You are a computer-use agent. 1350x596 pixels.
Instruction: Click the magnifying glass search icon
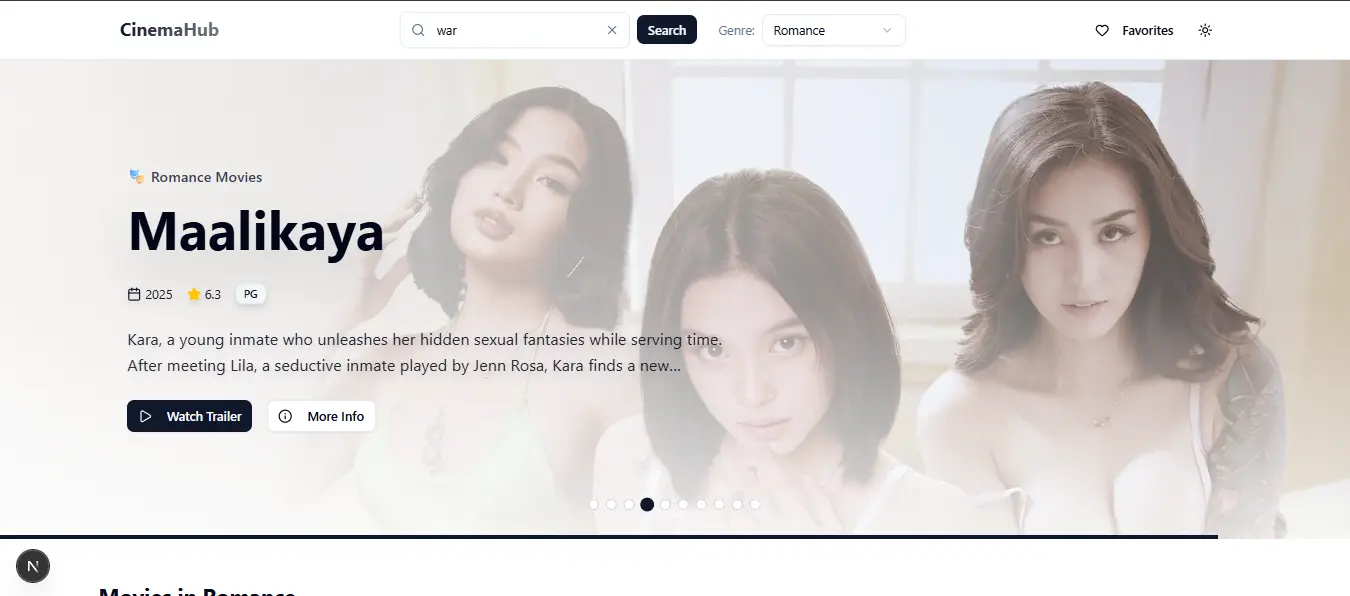(x=419, y=31)
